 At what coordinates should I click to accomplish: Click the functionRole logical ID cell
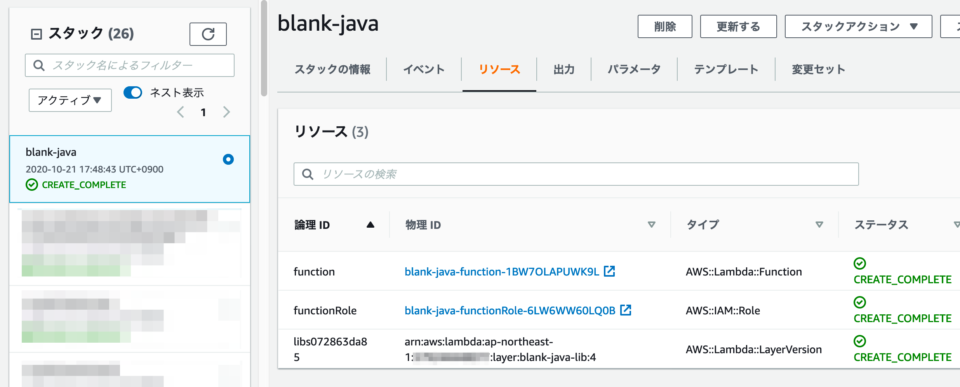pyautogui.click(x=325, y=310)
